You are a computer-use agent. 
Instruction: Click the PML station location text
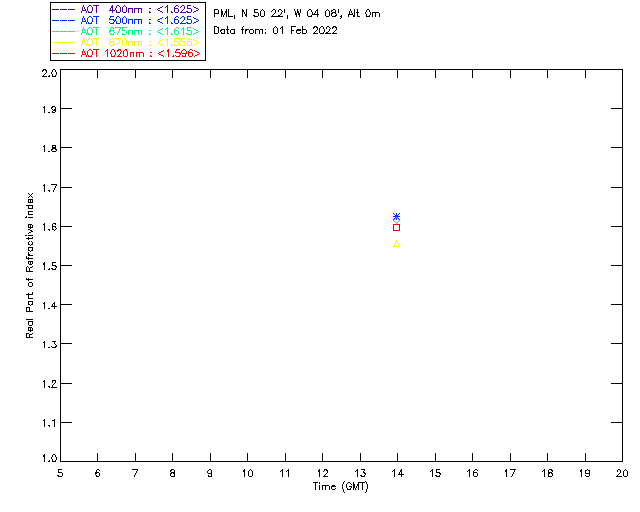point(296,14)
